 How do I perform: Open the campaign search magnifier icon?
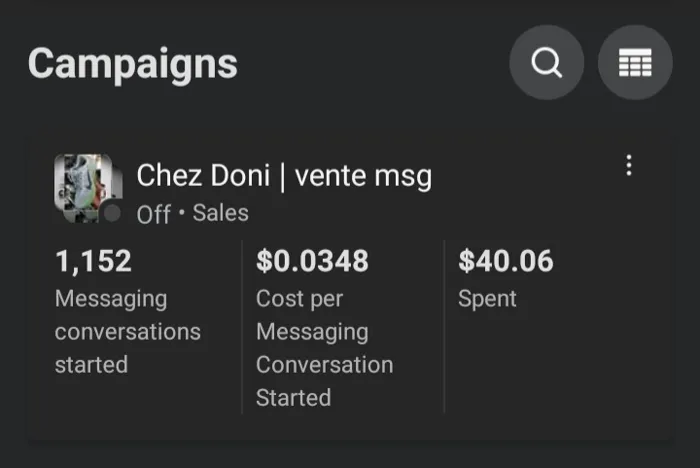(546, 63)
